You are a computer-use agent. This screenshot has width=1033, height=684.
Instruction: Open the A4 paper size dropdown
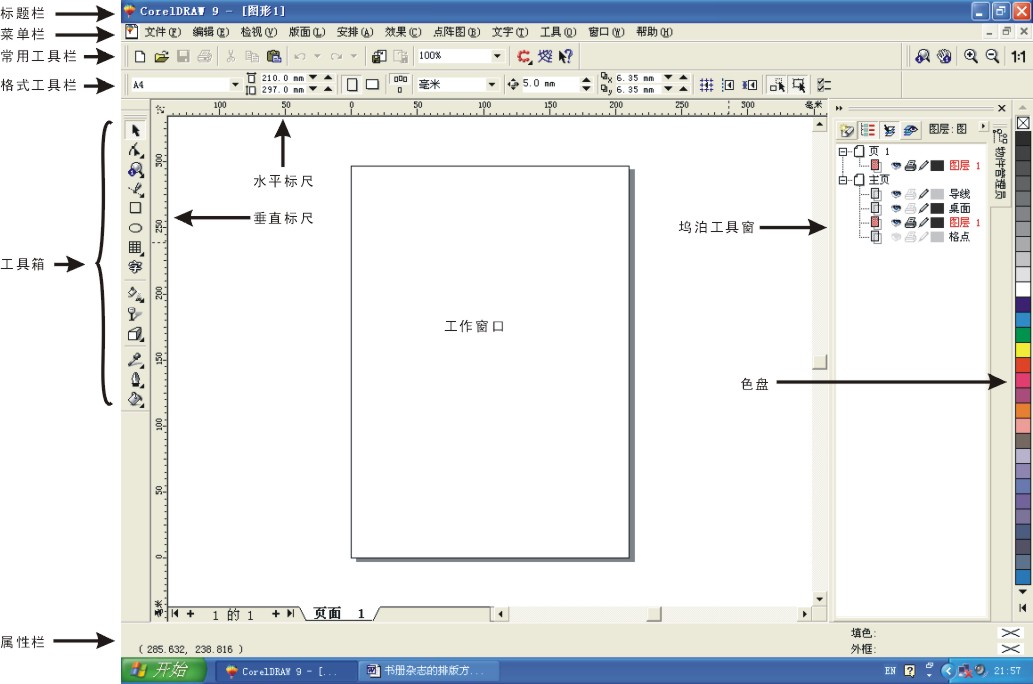point(235,84)
